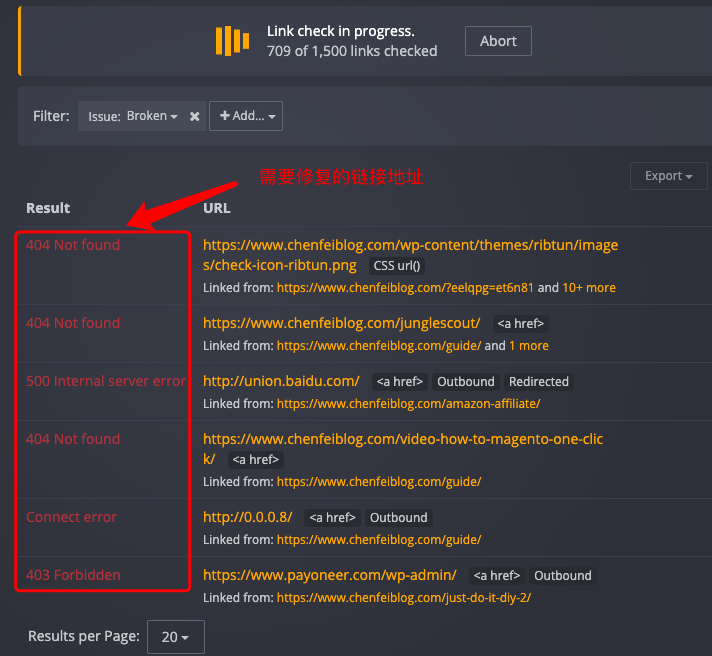This screenshot has height=656, width=712.
Task: Click the Filter: label
Action: click(51, 116)
